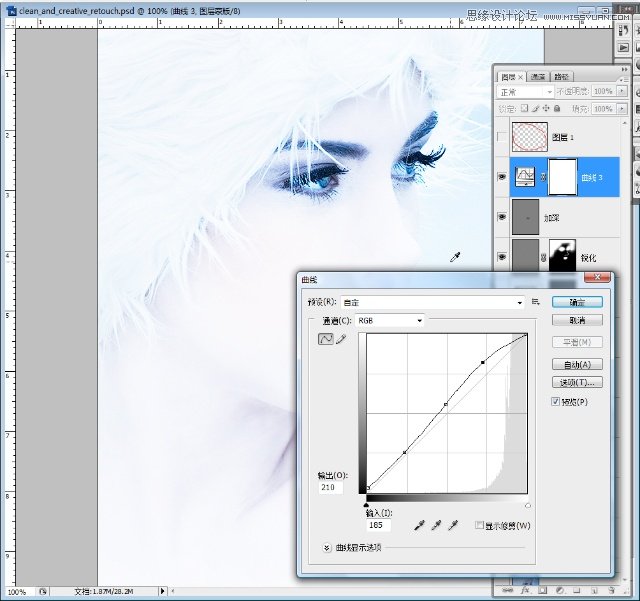The image size is (640, 601).
Task: Click the lock all padlock icon
Action: tap(557, 108)
